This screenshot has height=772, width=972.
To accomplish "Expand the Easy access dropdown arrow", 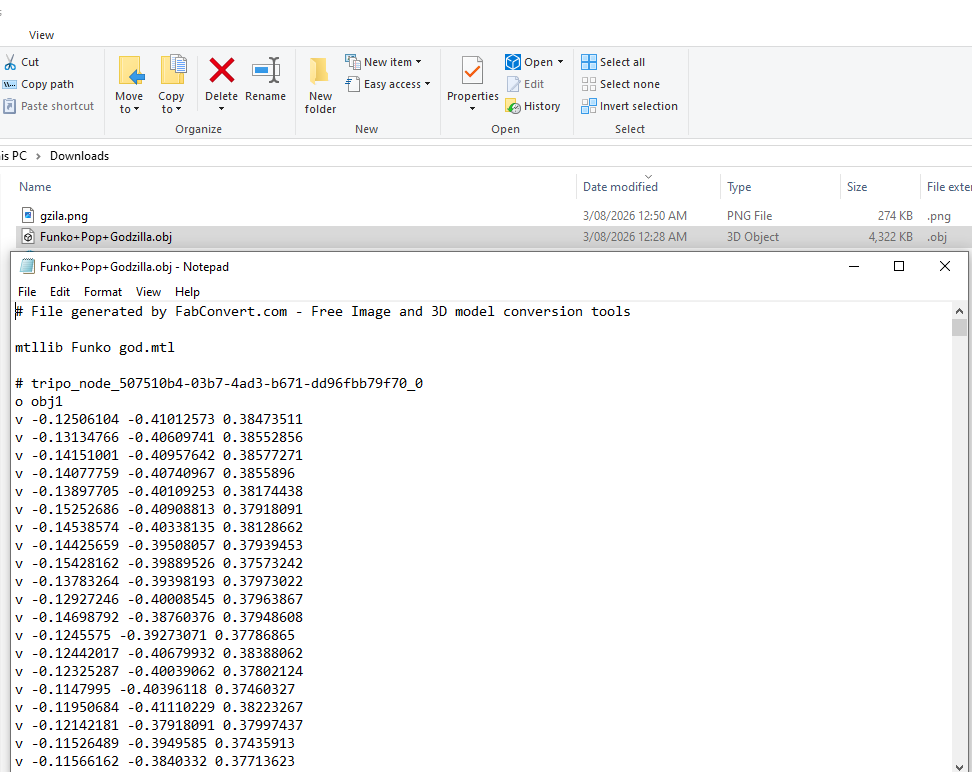I will (427, 84).
